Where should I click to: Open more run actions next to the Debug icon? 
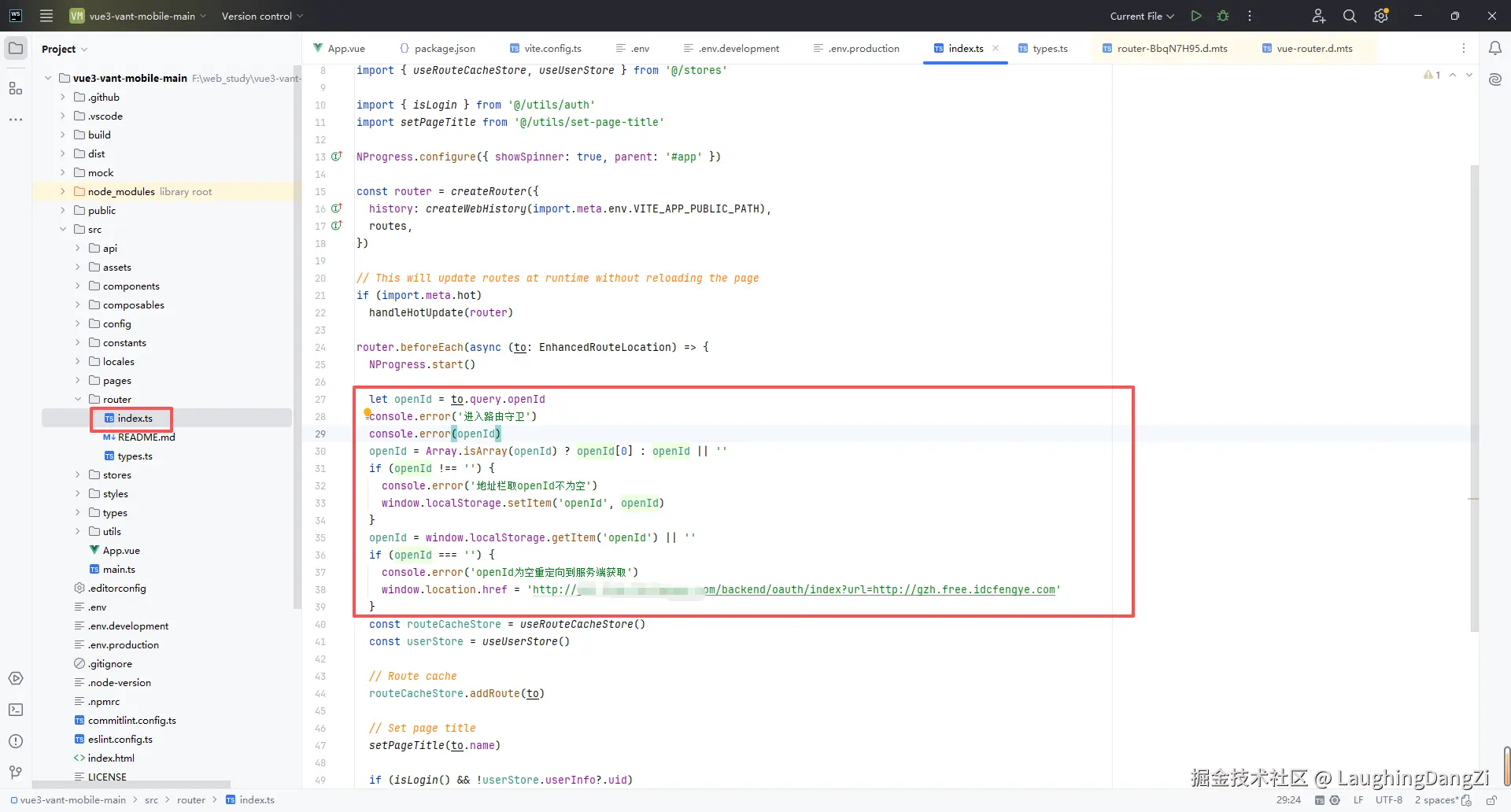click(x=1250, y=16)
